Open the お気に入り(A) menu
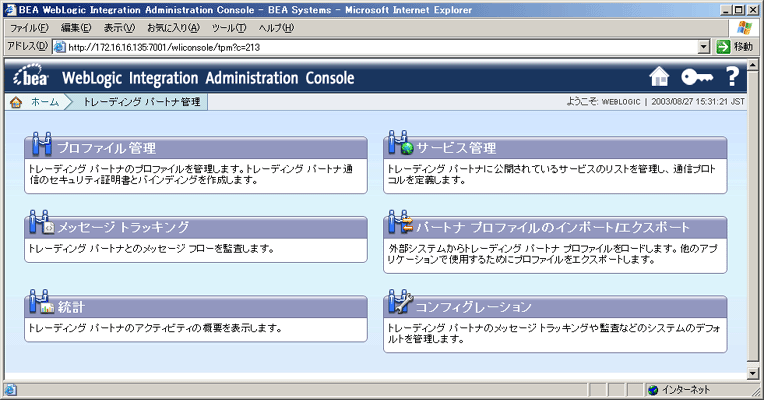This screenshot has width=764, height=400. click(173, 28)
